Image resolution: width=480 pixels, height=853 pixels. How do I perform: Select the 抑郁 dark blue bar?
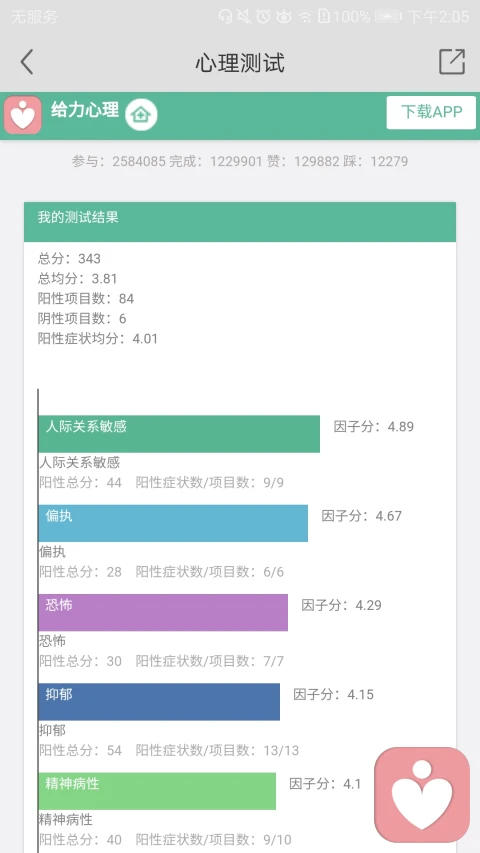pos(159,702)
